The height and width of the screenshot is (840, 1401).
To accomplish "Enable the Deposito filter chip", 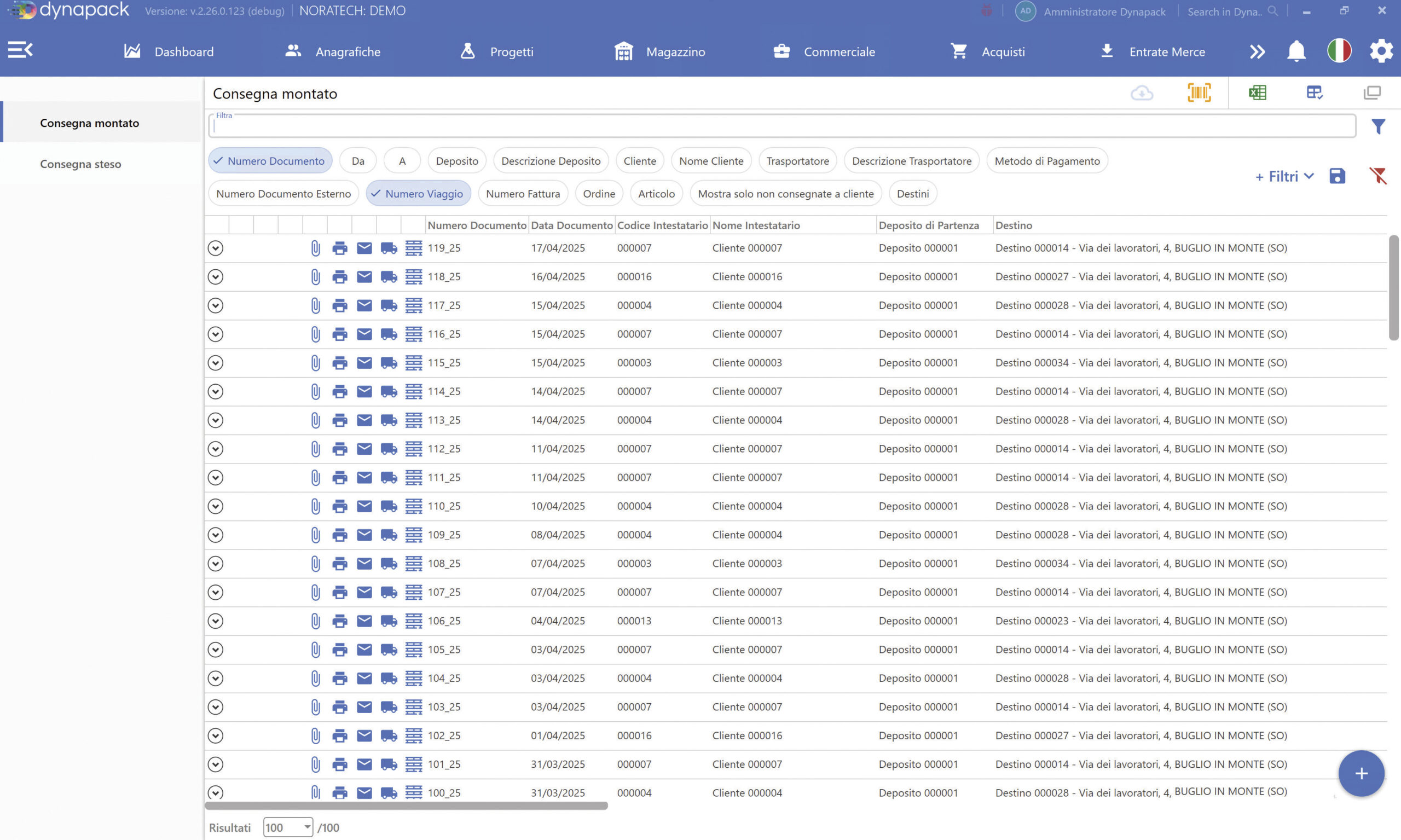I will click(457, 161).
